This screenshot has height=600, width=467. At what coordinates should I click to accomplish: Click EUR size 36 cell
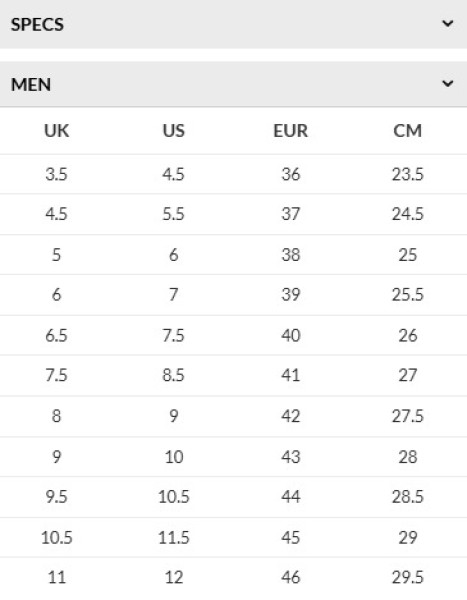(291, 174)
